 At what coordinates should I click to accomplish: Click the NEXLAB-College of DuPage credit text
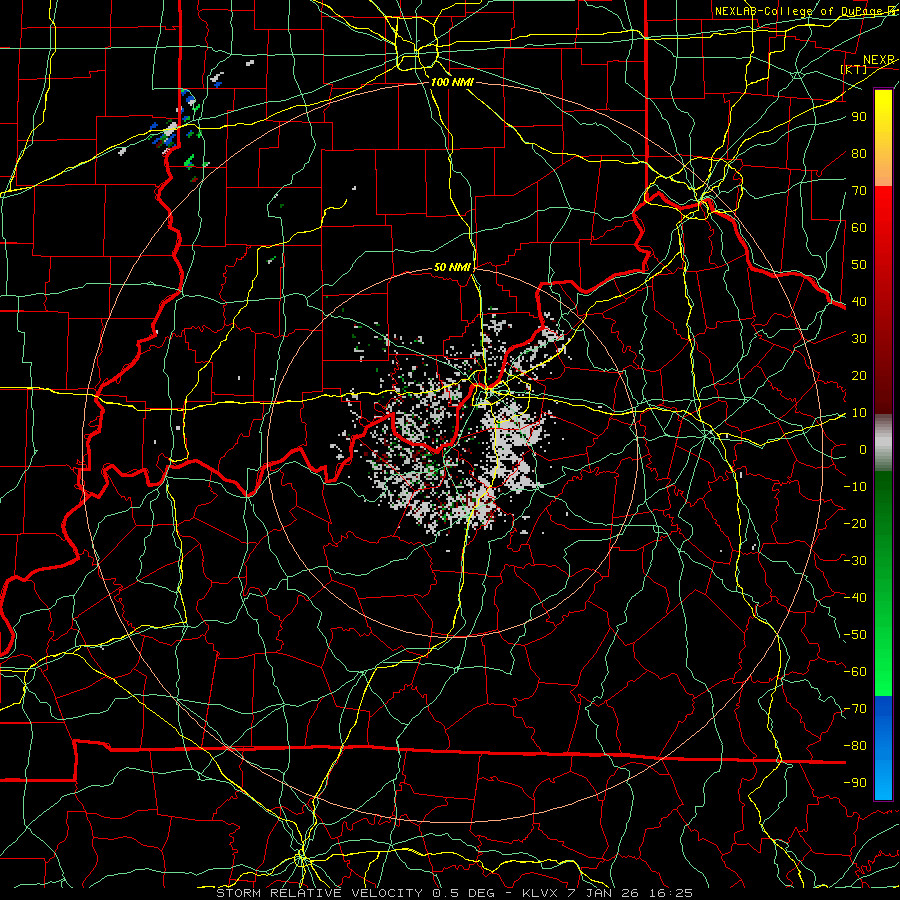(806, 11)
